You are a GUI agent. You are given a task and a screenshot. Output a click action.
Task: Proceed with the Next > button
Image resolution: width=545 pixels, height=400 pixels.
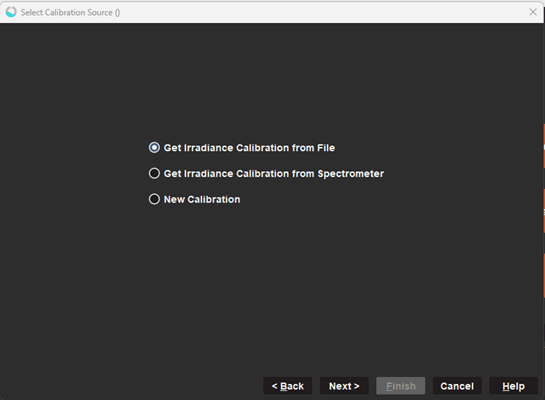(x=344, y=386)
